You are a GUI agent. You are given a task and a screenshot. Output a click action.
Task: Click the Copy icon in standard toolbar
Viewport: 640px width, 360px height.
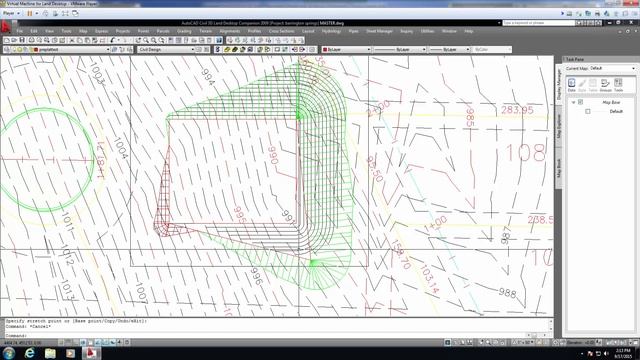click(80, 40)
